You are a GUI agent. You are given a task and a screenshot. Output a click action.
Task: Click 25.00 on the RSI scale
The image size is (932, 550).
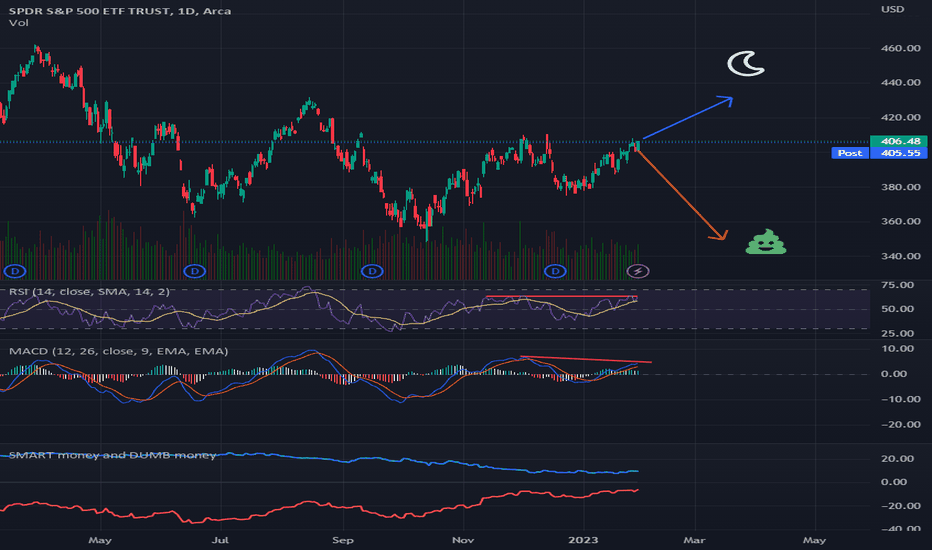pyautogui.click(x=898, y=333)
